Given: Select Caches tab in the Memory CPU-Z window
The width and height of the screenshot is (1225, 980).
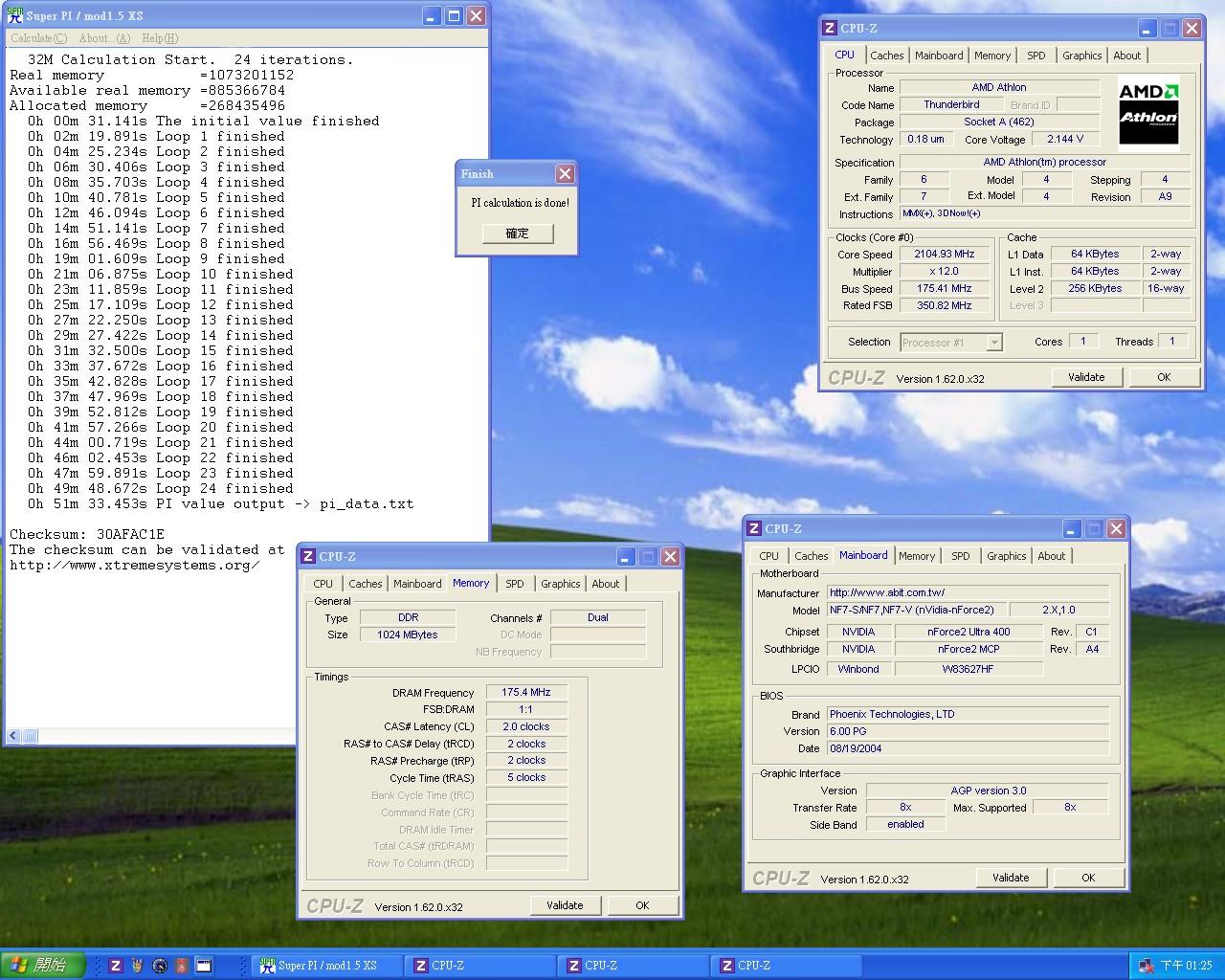Looking at the screenshot, I should pos(365,584).
